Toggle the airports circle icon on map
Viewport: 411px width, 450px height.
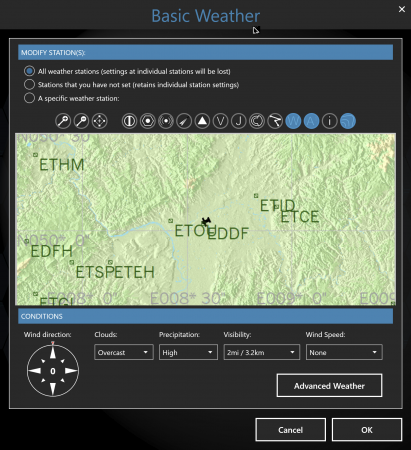129,121
